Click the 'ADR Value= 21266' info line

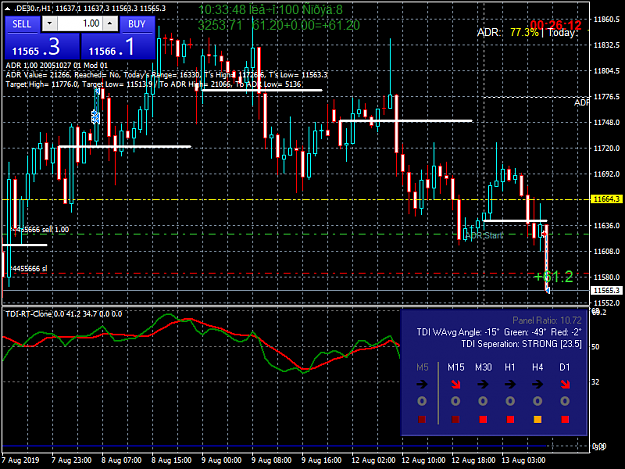tap(38, 75)
